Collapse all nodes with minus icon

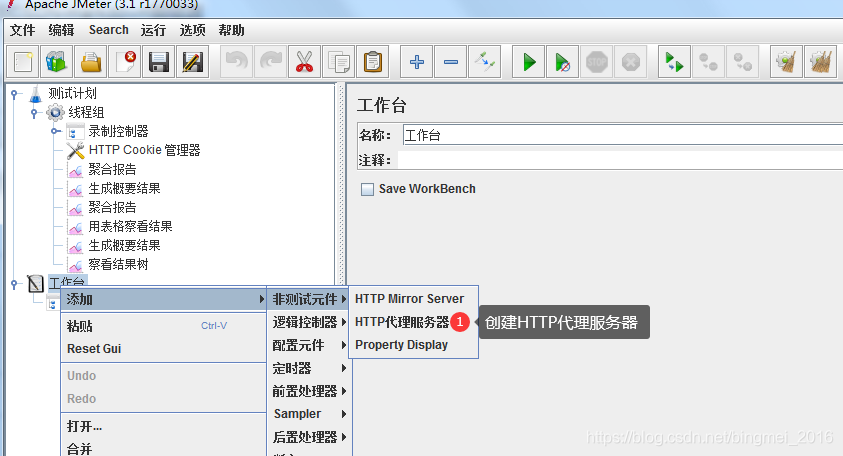(x=451, y=62)
